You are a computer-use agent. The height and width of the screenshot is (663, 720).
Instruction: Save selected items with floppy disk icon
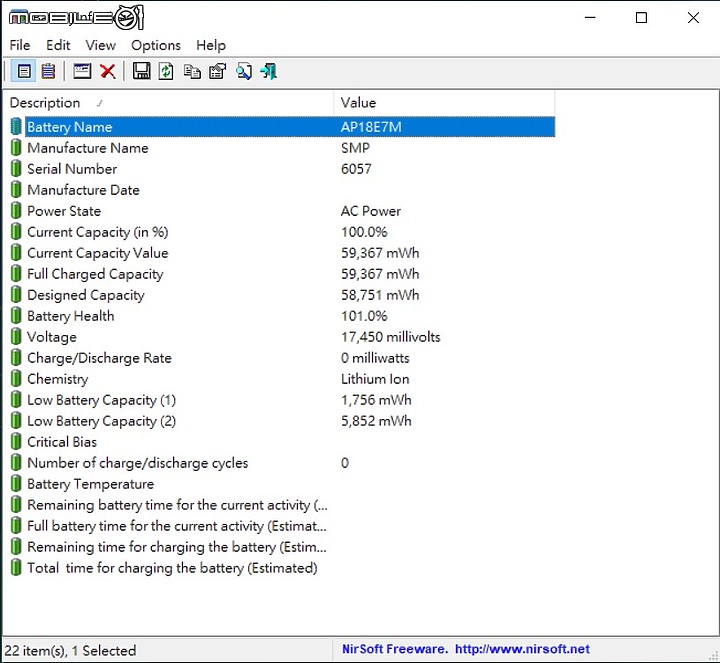click(141, 71)
